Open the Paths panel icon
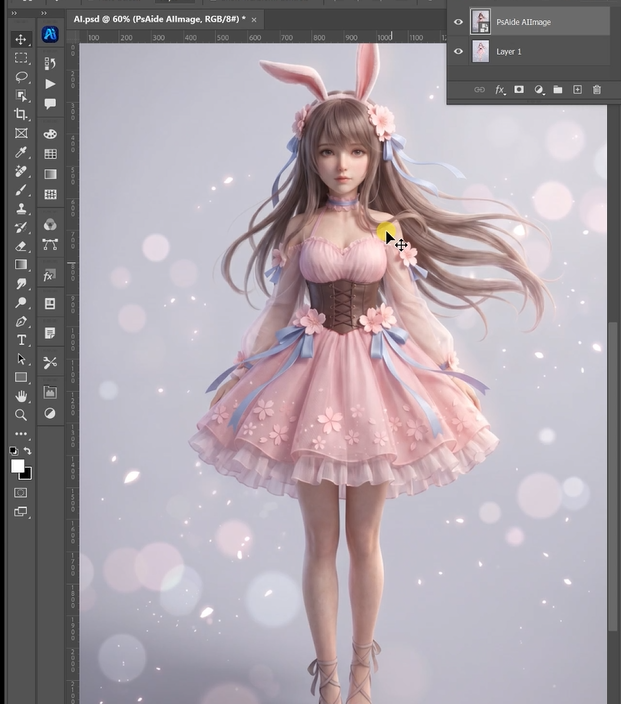The image size is (621, 704). (x=50, y=244)
